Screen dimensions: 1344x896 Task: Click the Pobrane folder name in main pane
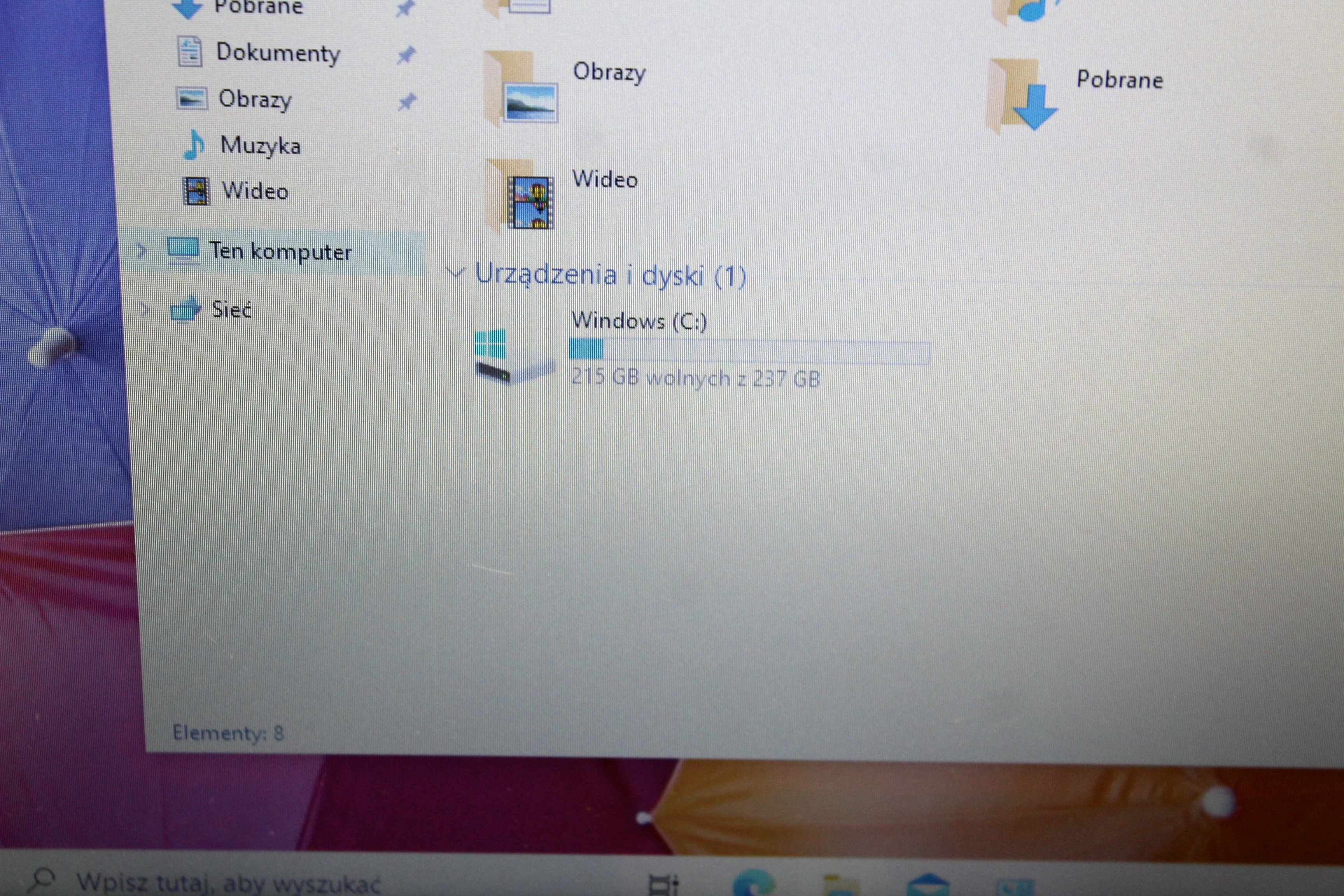pyautogui.click(x=1120, y=79)
